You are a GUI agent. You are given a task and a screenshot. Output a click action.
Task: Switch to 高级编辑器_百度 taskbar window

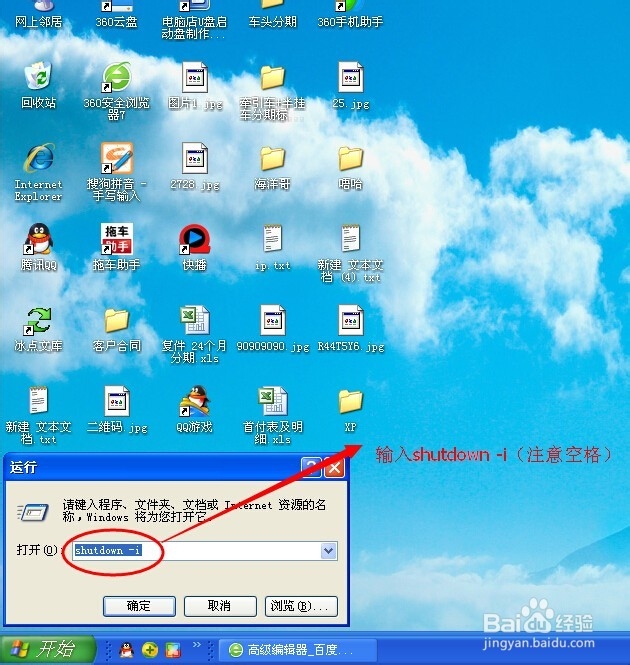tap(297, 649)
